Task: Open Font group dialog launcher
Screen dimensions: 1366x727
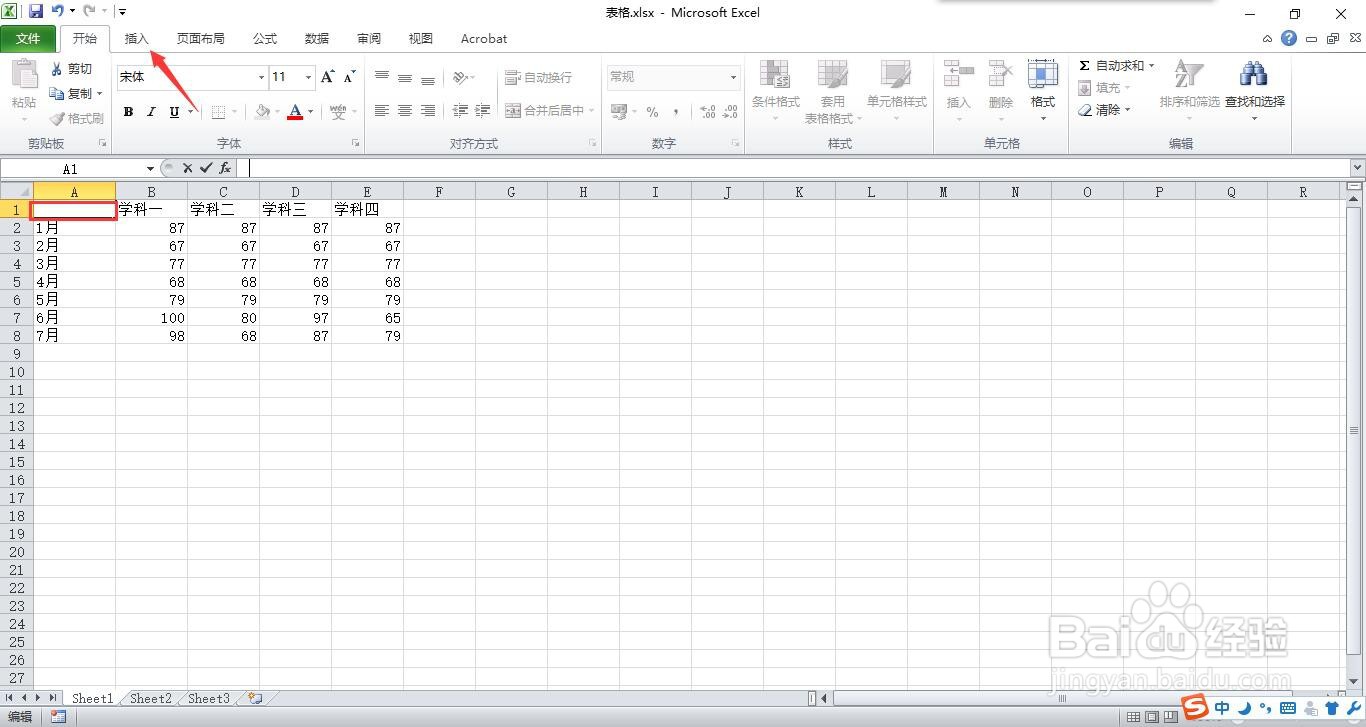Action: pos(355,144)
